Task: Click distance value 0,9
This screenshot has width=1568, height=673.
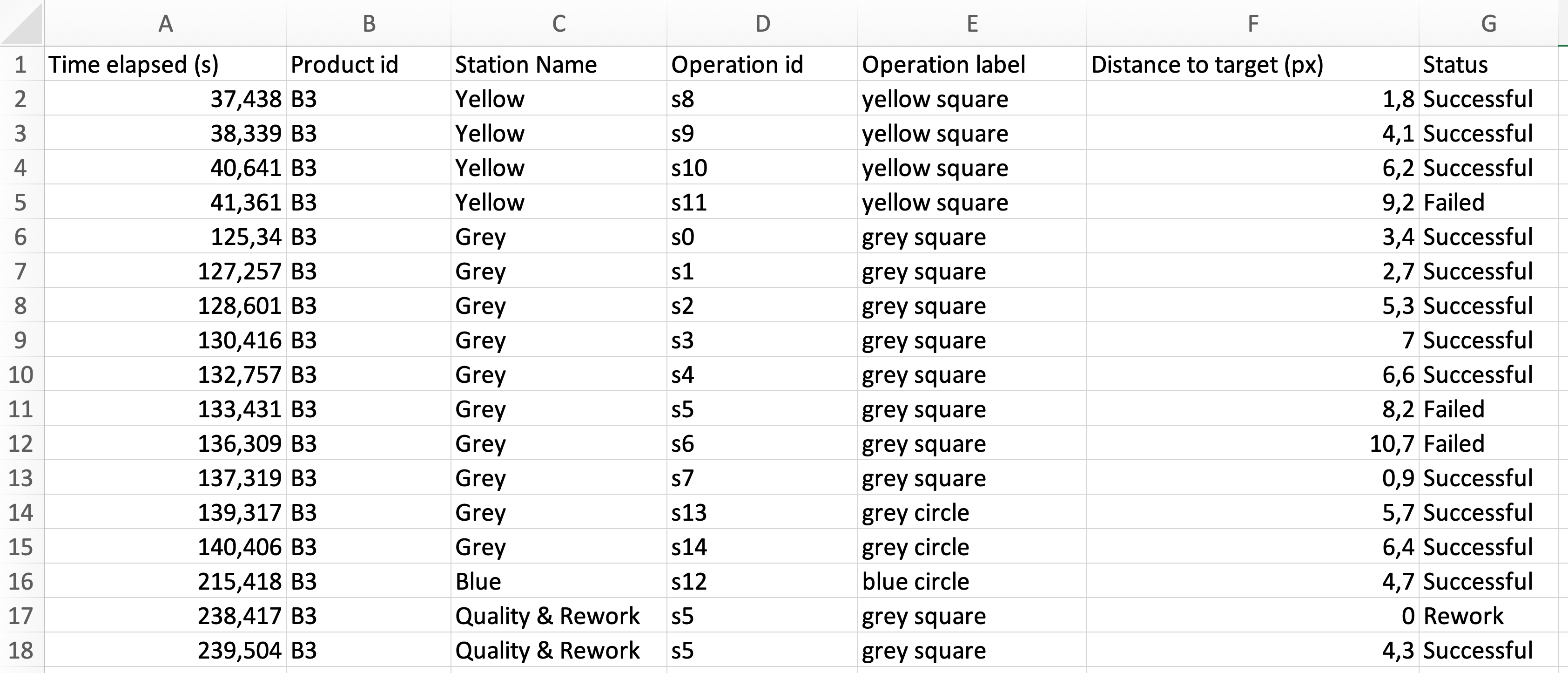Action: coord(1253,477)
